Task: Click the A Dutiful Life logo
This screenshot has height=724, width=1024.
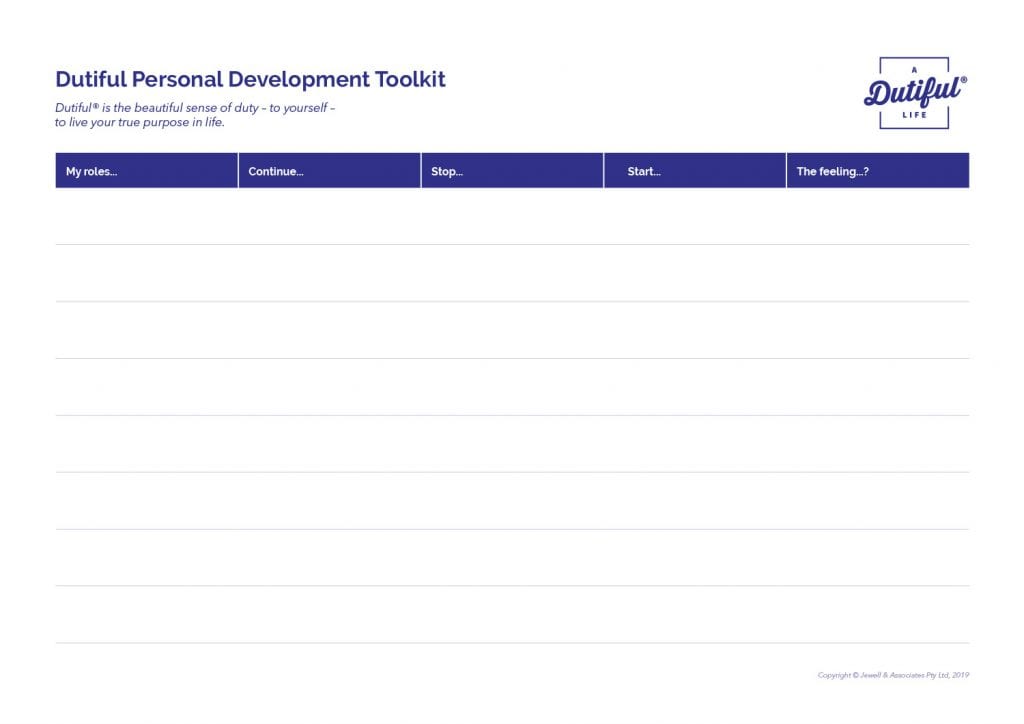Action: (915, 93)
